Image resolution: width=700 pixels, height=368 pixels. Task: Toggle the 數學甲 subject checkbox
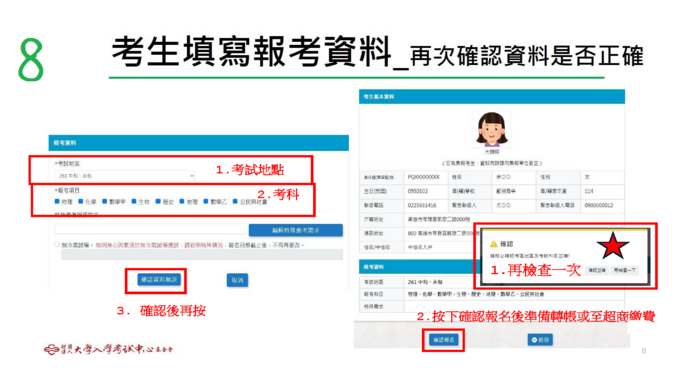(104, 201)
